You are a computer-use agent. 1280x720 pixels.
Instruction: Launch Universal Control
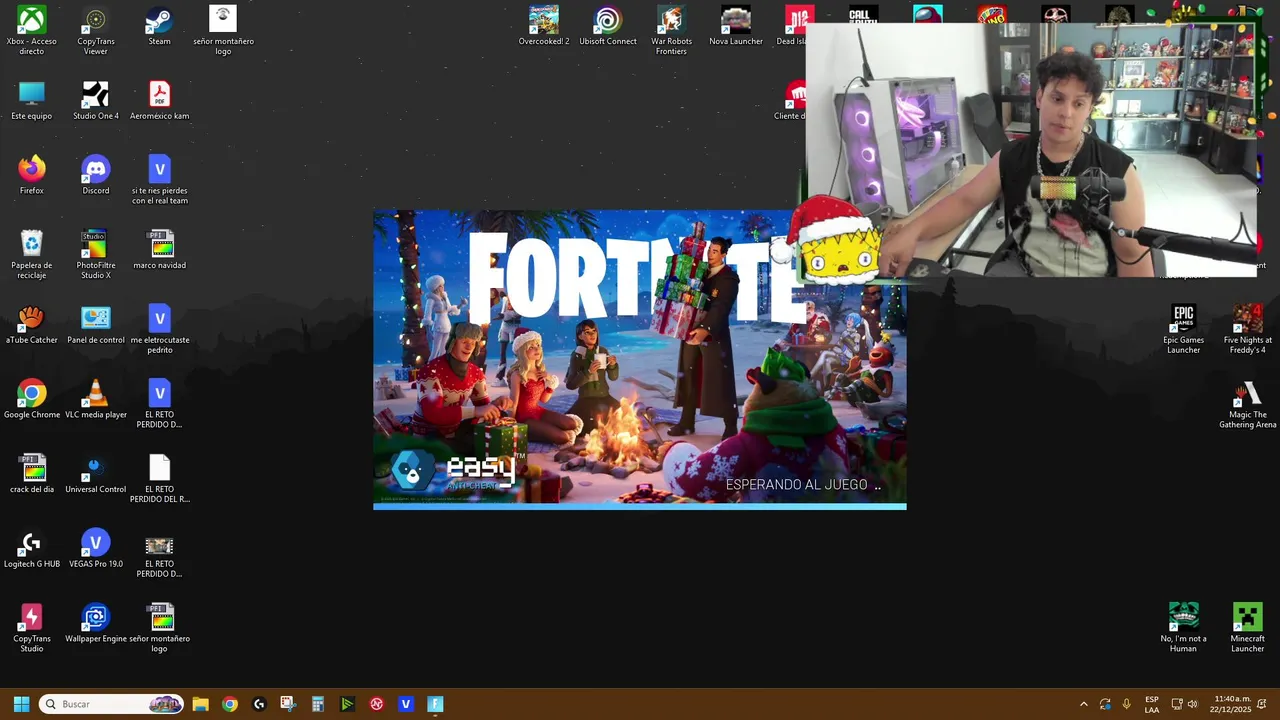pos(95,474)
